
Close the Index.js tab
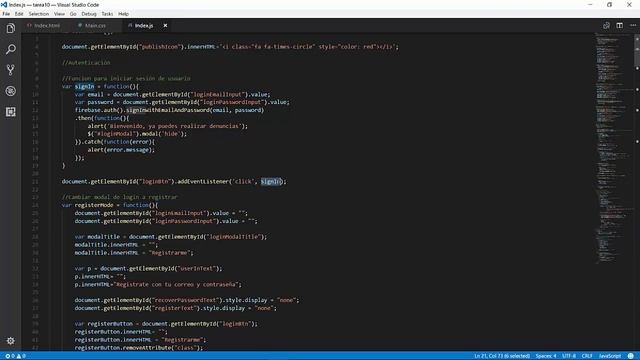click(x=165, y=25)
